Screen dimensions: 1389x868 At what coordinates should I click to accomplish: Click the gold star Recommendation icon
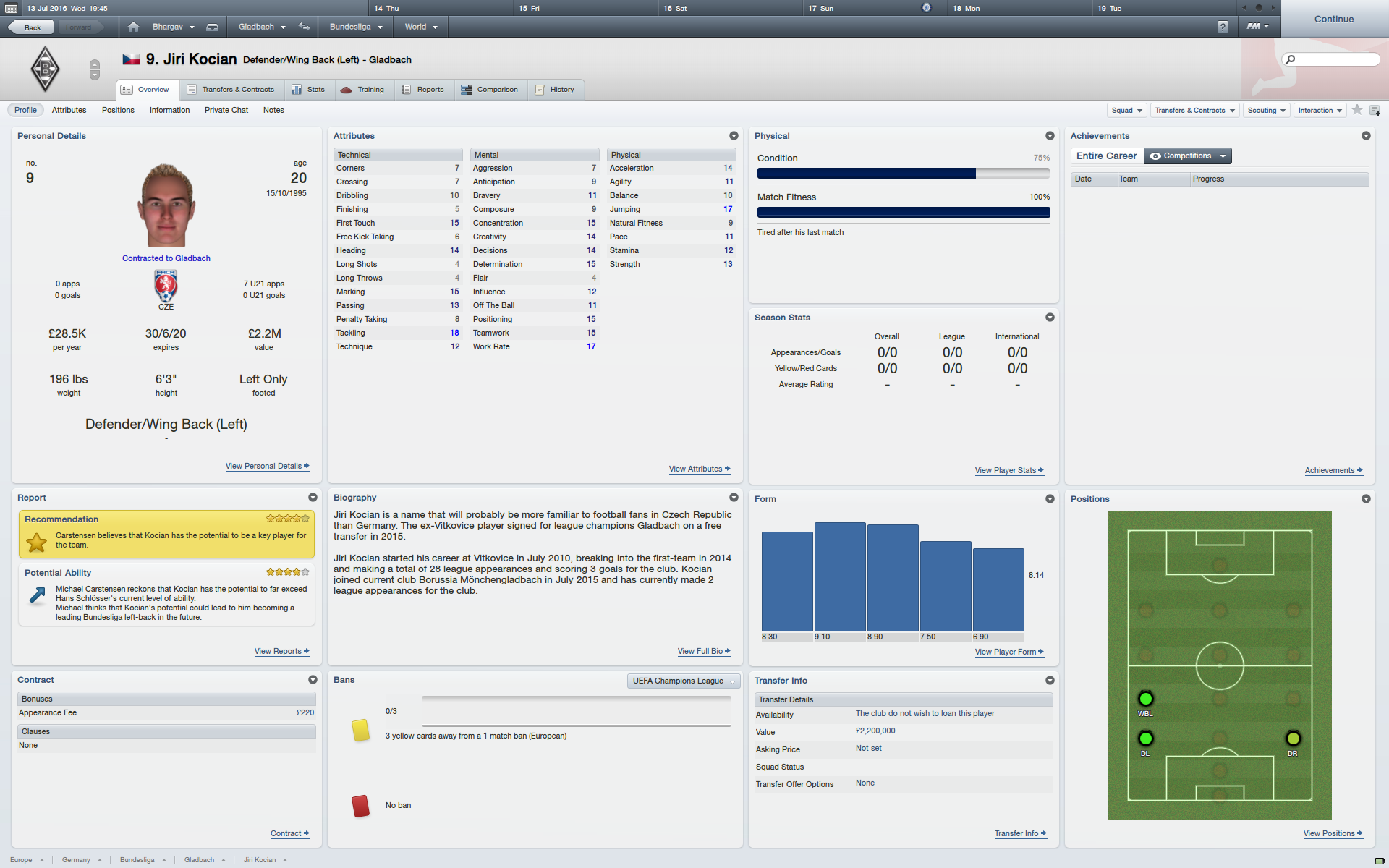(x=36, y=542)
